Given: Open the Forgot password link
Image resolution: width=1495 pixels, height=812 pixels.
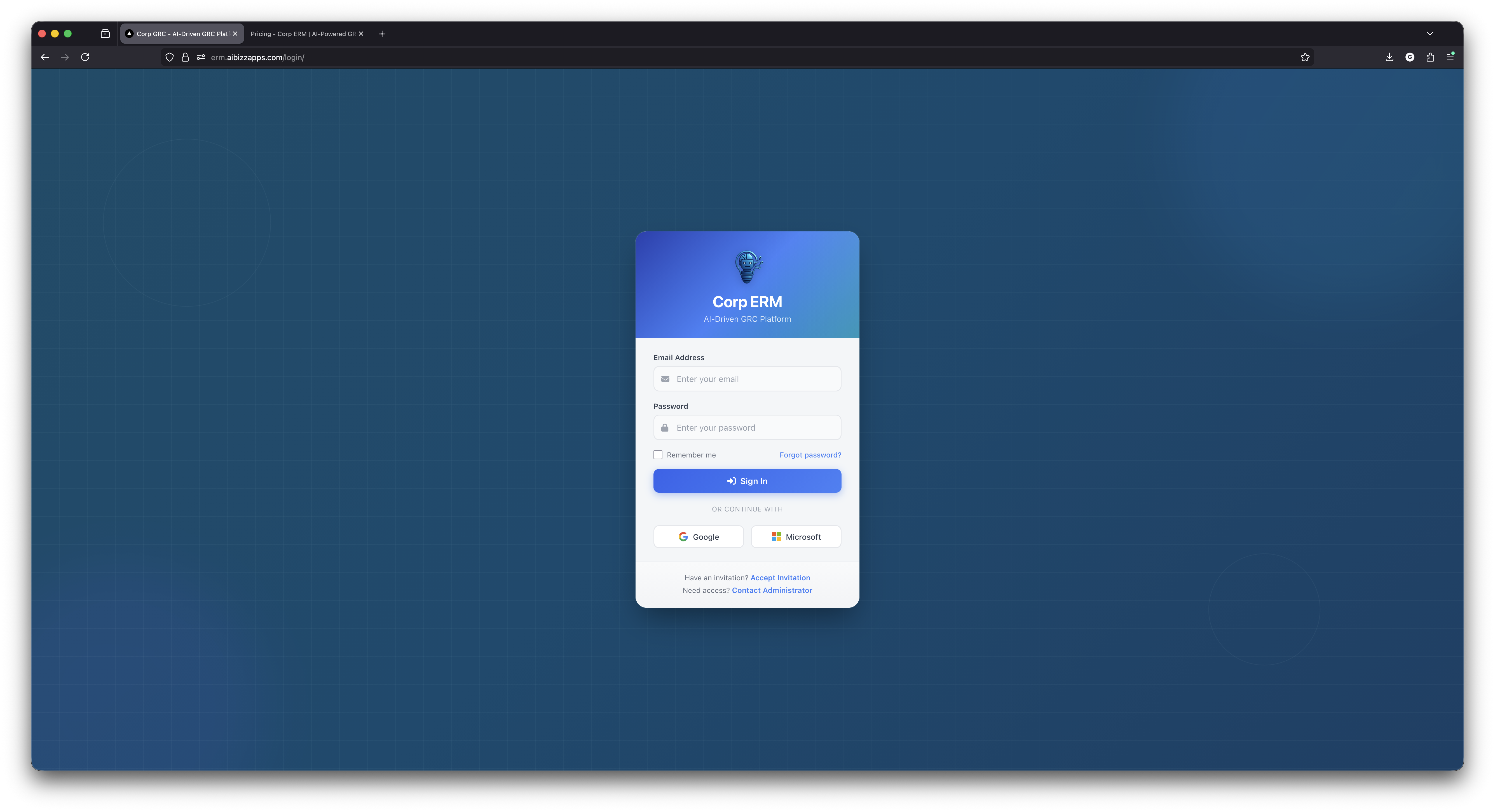Looking at the screenshot, I should (x=810, y=454).
